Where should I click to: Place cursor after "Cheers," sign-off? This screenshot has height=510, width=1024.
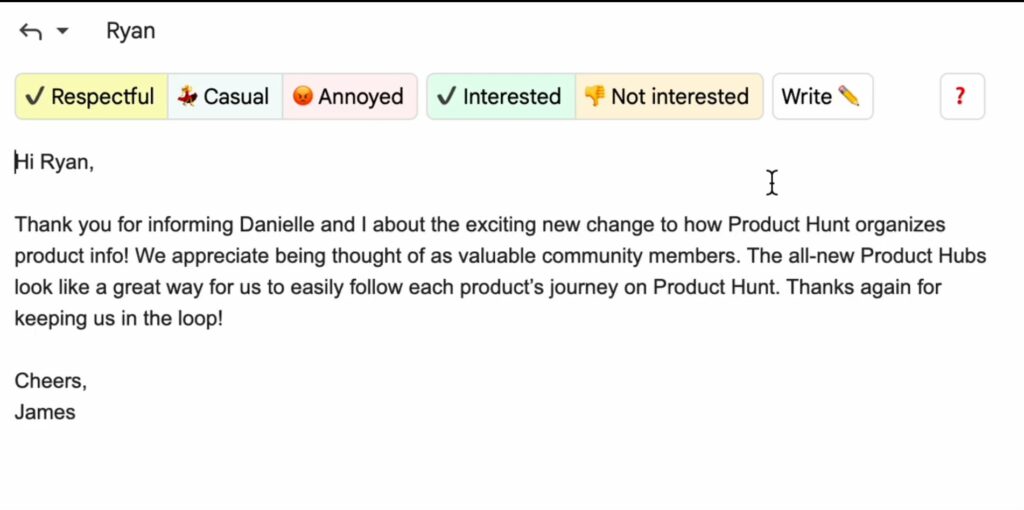coord(87,381)
